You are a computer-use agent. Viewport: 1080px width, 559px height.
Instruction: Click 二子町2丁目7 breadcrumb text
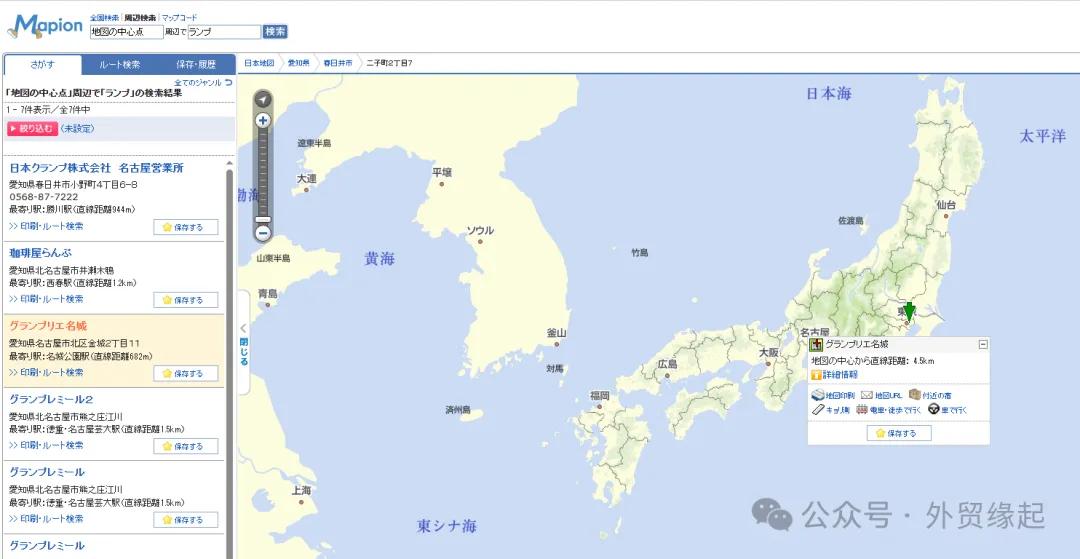click(x=389, y=63)
